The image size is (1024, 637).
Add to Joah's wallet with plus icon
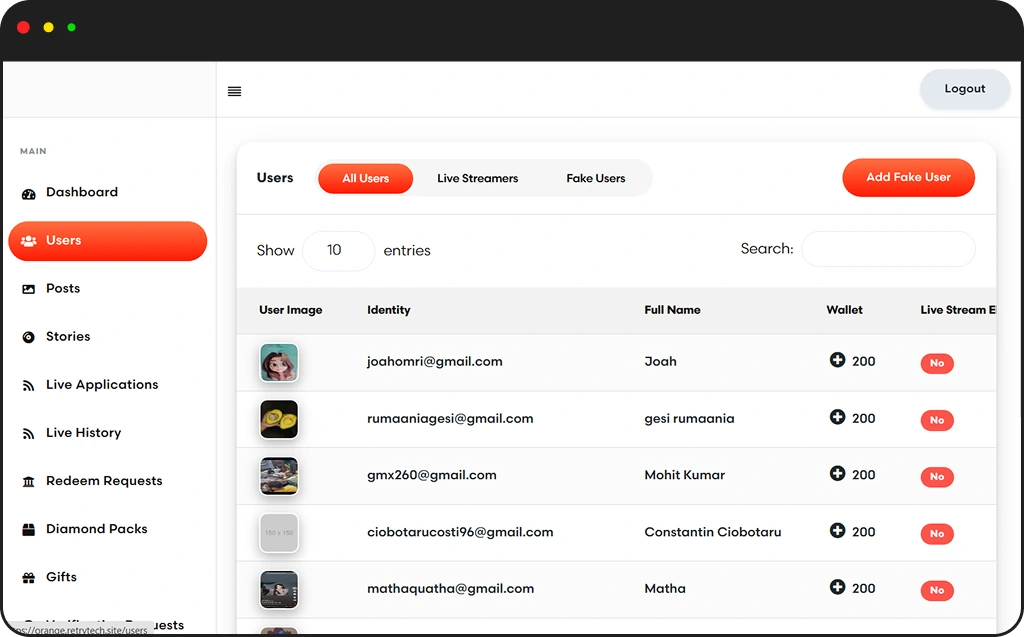(x=837, y=360)
